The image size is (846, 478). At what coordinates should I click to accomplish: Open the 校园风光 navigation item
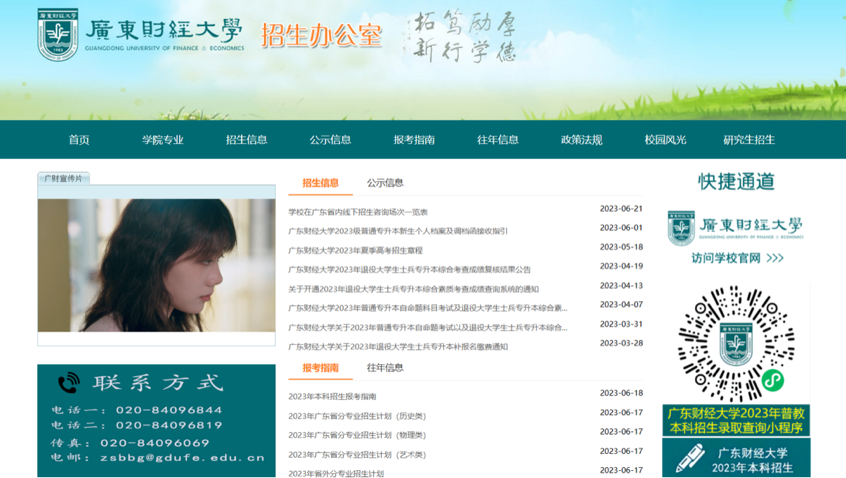click(665, 140)
